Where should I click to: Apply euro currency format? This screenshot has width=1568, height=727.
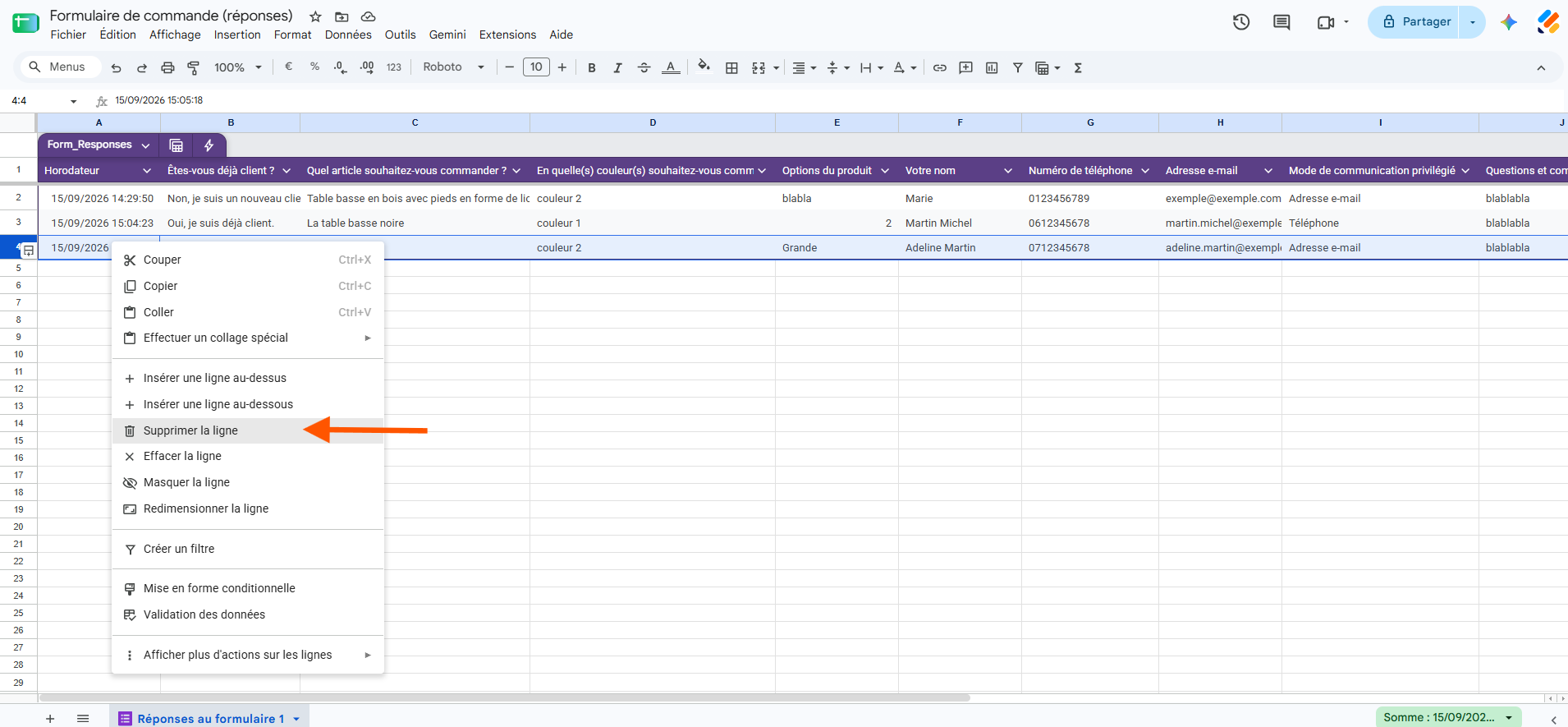coord(288,67)
